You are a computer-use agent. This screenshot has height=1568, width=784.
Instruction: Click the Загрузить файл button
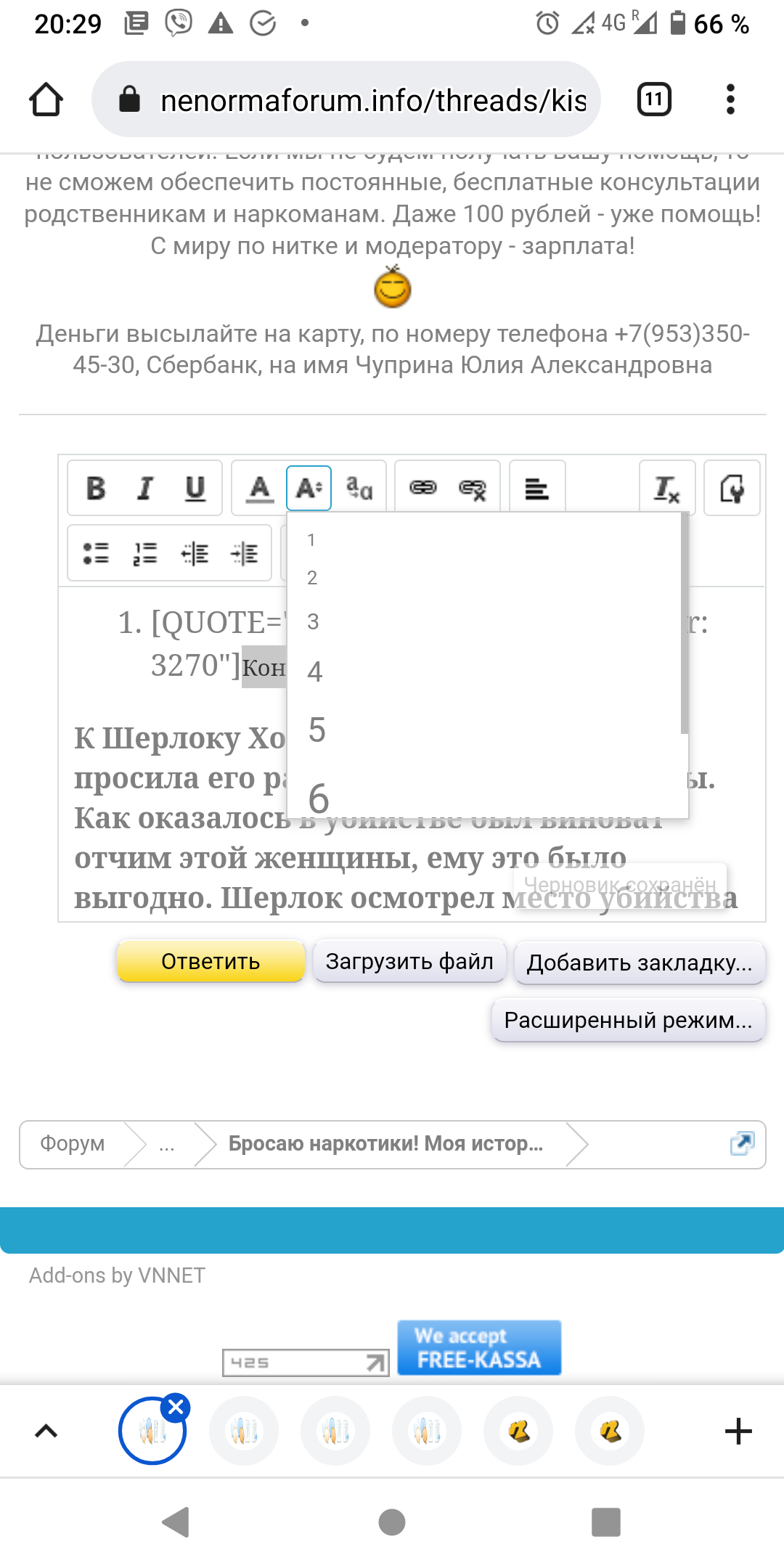[x=409, y=962]
